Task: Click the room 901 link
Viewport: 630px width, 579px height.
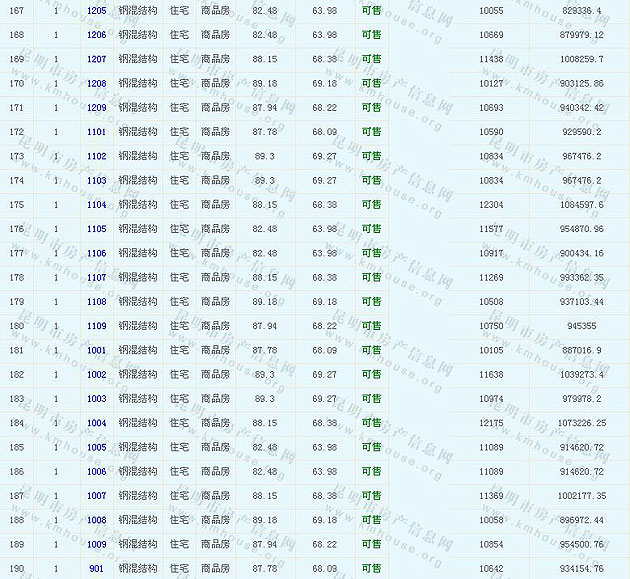Action: tap(97, 569)
